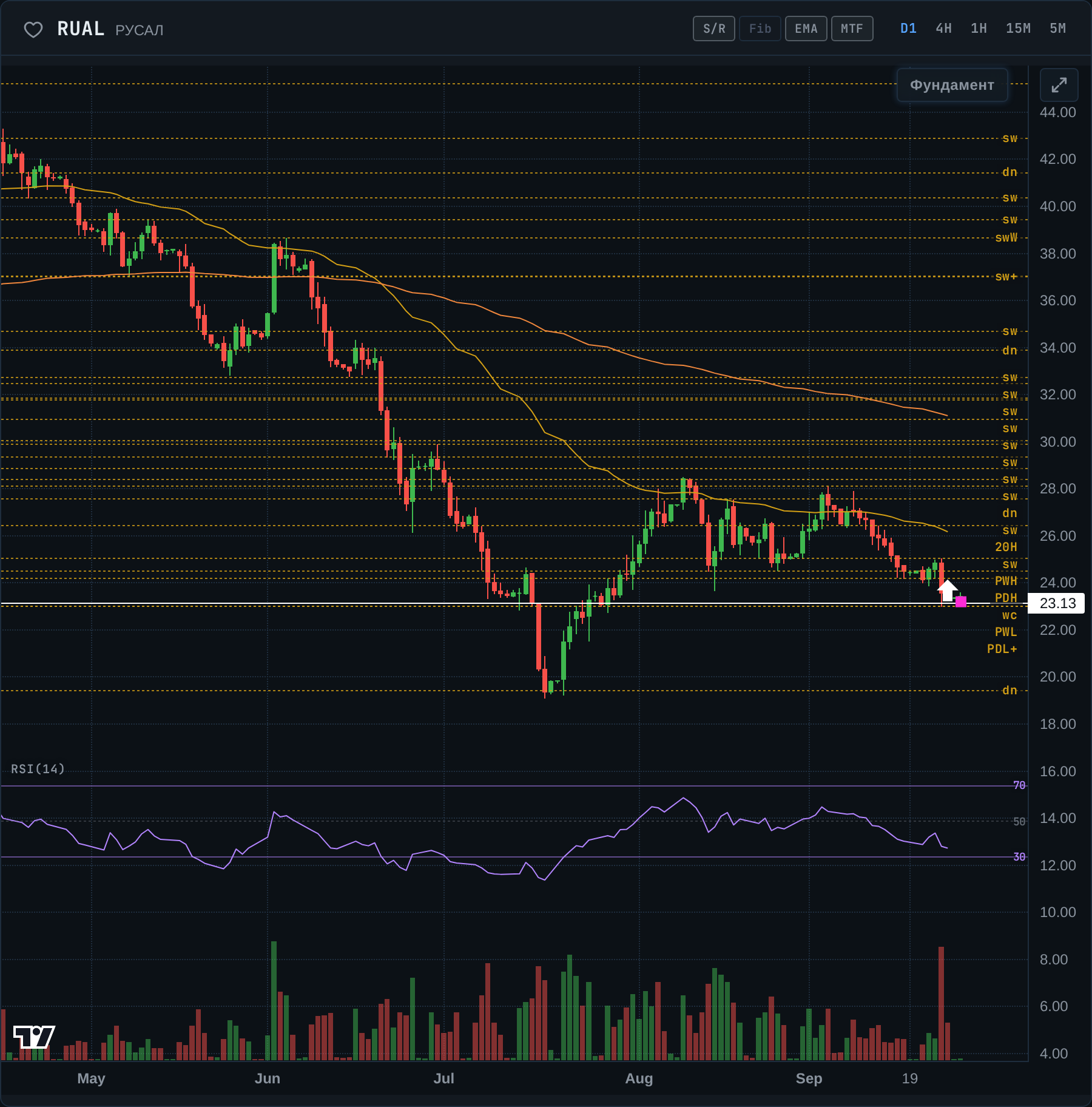Image resolution: width=1092 pixels, height=1107 pixels.
Task: Click the Aug label on time axis
Action: click(639, 1078)
